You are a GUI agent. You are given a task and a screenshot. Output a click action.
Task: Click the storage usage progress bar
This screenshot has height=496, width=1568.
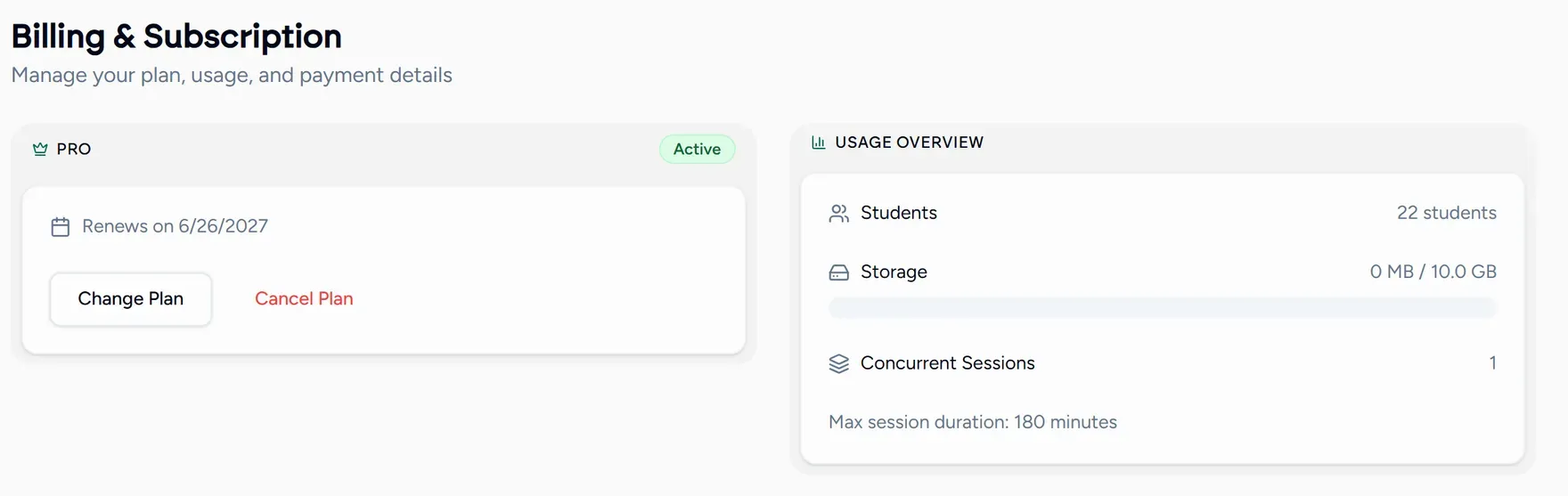point(1163,308)
